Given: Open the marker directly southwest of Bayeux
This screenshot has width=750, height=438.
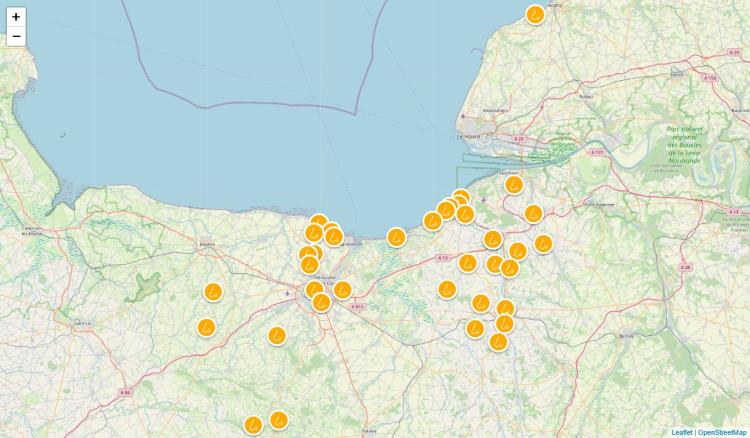Looking at the screenshot, I should (x=213, y=292).
